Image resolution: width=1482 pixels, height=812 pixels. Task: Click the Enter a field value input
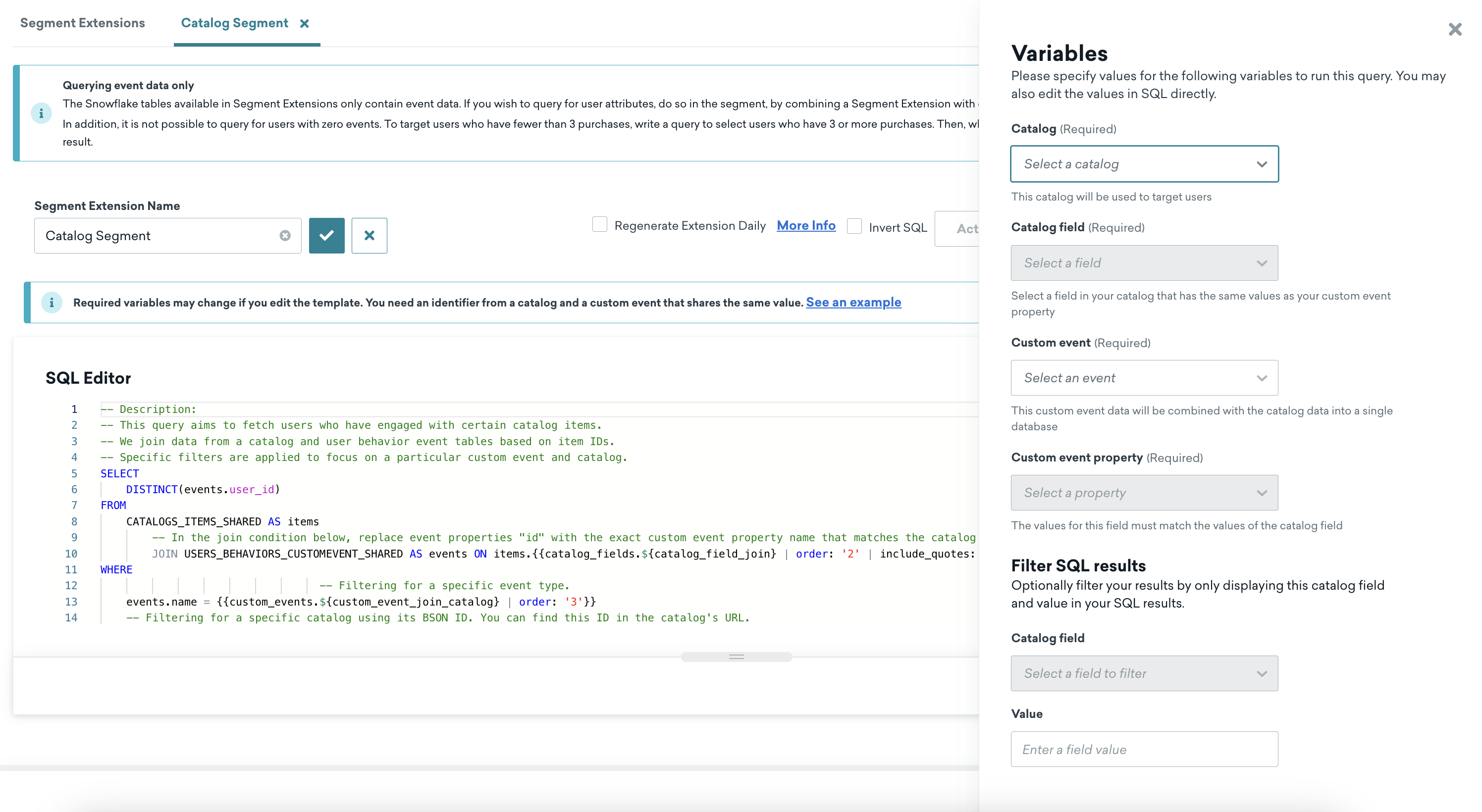click(1144, 749)
